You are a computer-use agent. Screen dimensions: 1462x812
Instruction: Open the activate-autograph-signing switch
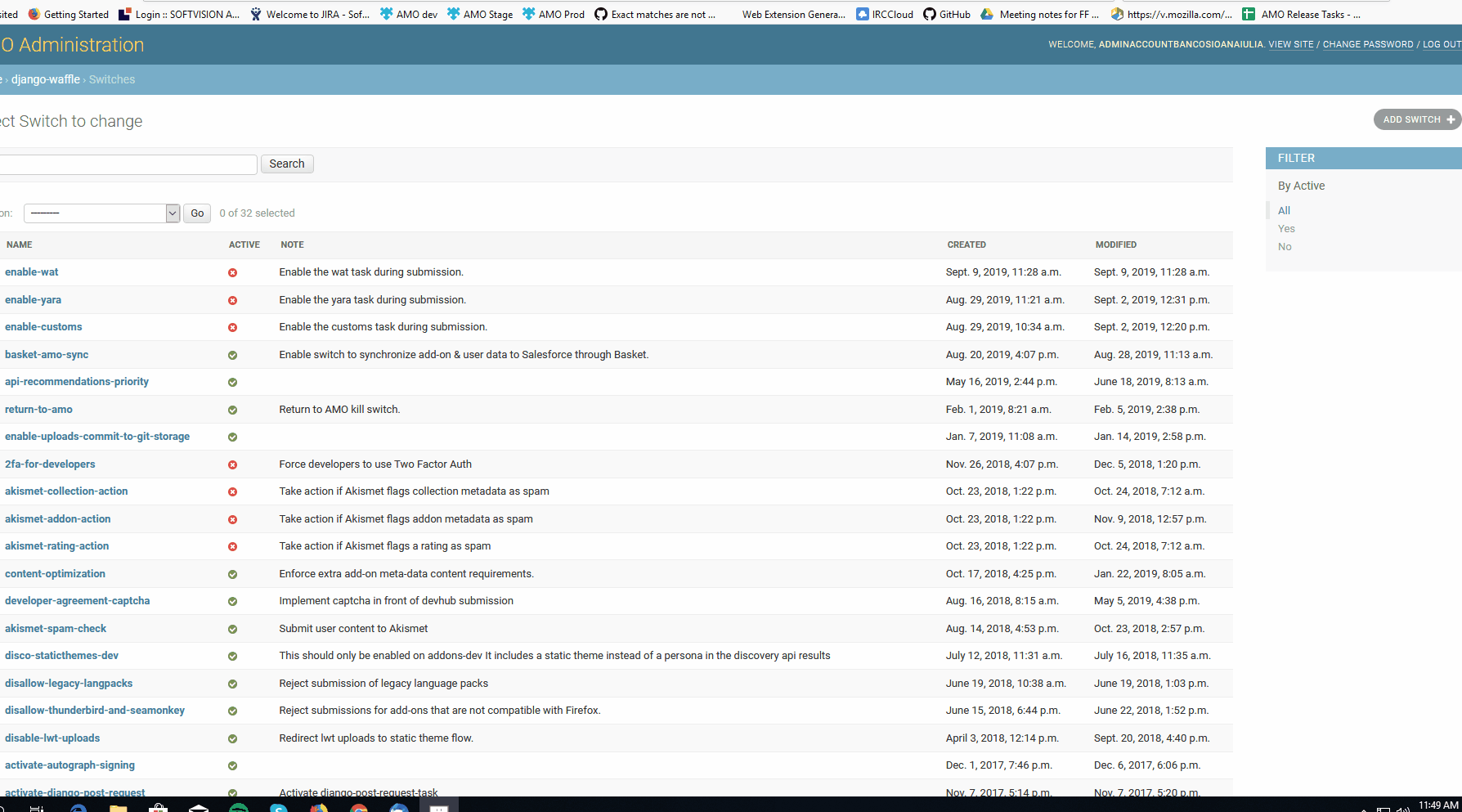click(70, 765)
